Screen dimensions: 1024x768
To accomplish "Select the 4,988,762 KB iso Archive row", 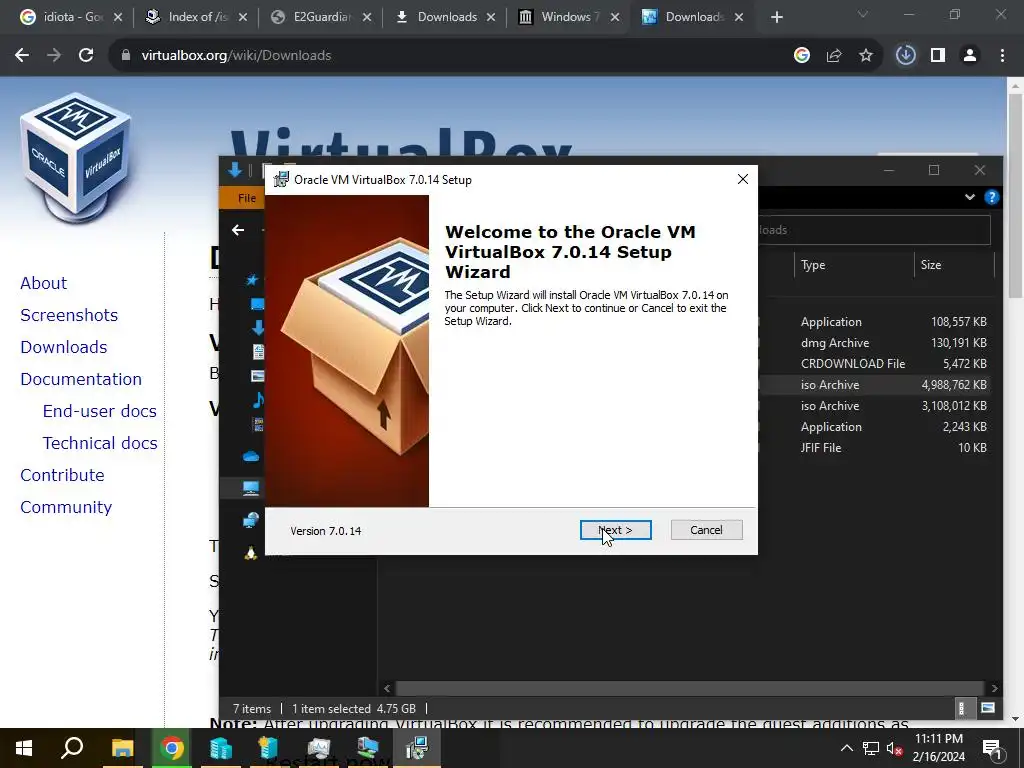I will coord(875,385).
